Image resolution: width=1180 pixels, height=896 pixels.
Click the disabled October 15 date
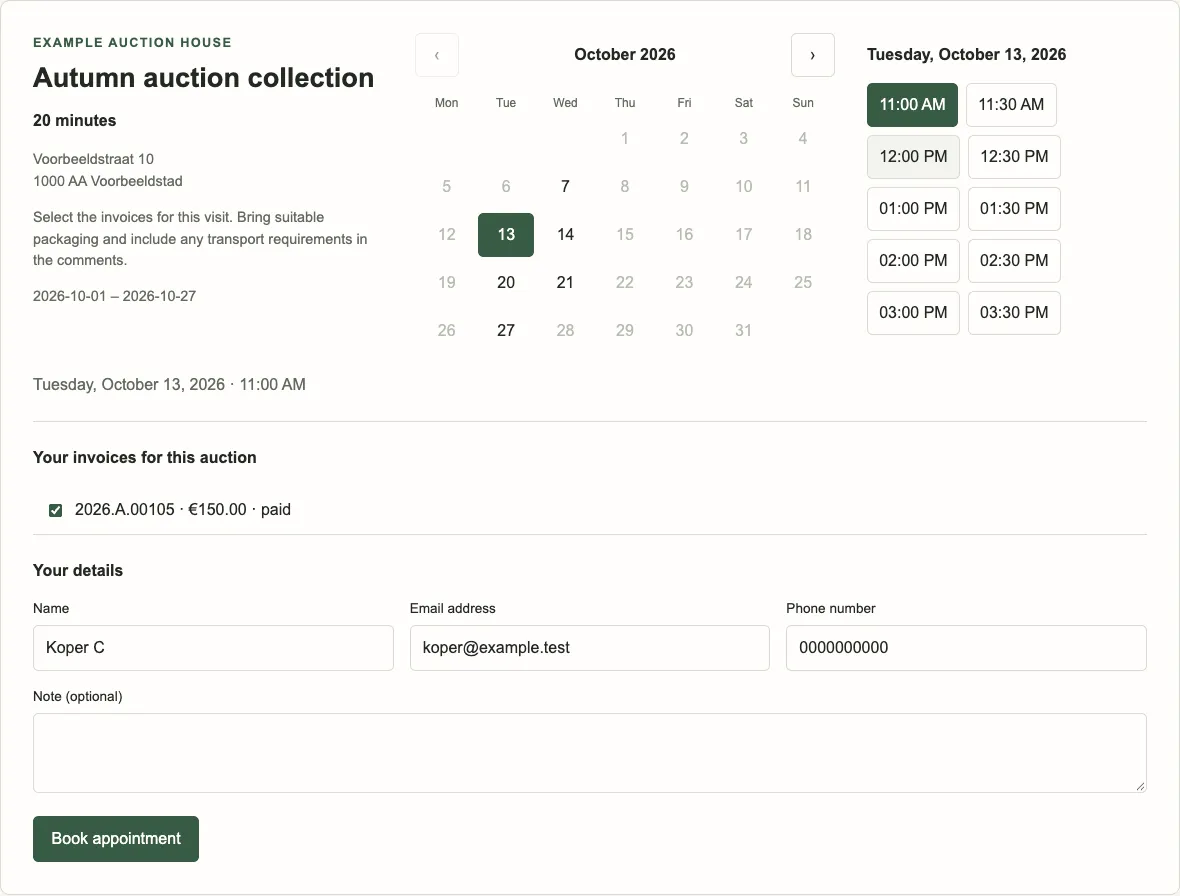pos(625,235)
